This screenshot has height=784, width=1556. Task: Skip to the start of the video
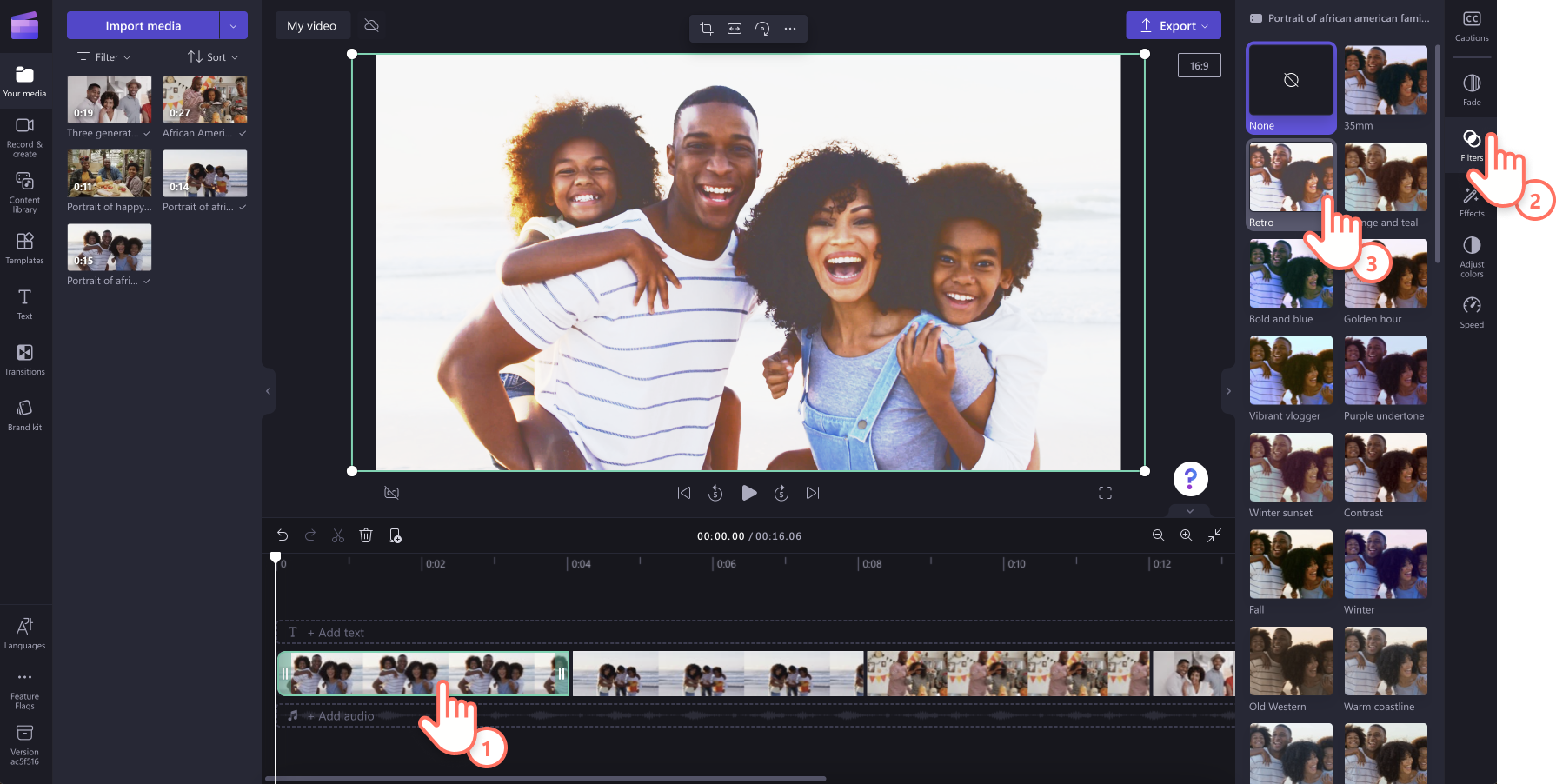(684, 493)
